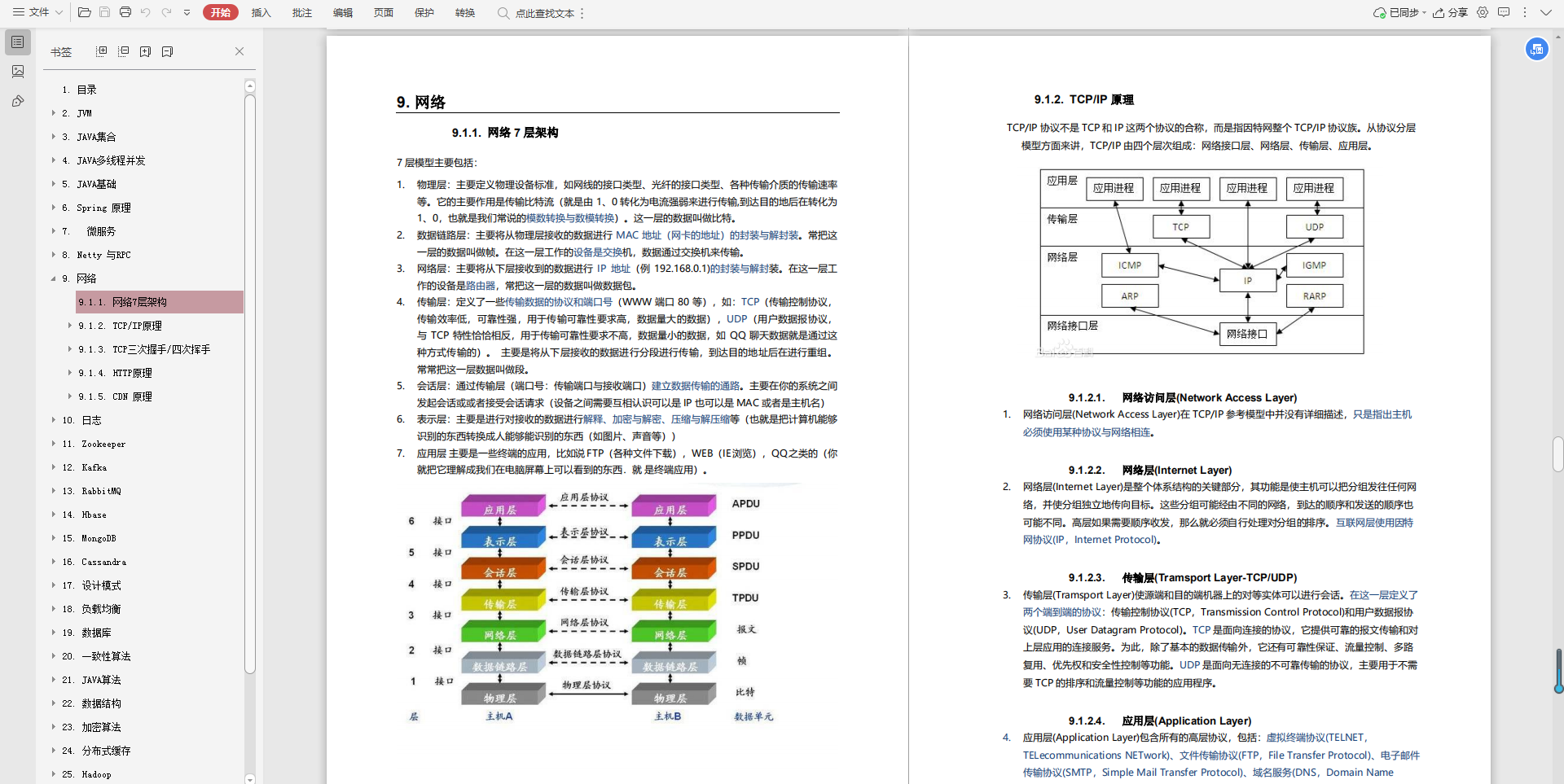
Task: Open a file with the folder icon
Action: point(84,12)
